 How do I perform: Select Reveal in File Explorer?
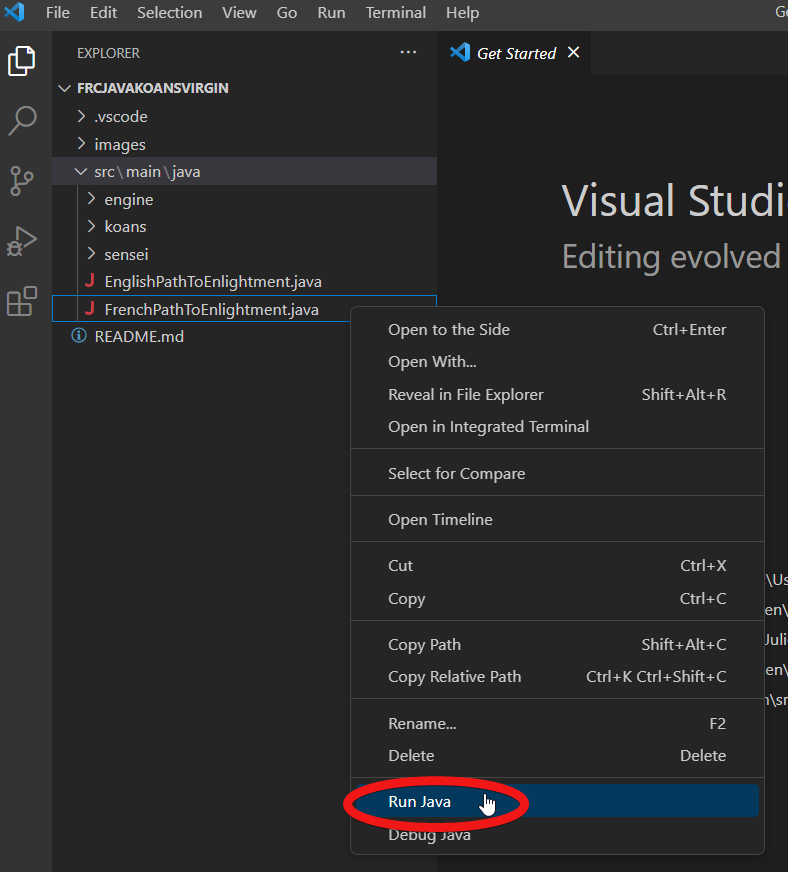coord(557,395)
